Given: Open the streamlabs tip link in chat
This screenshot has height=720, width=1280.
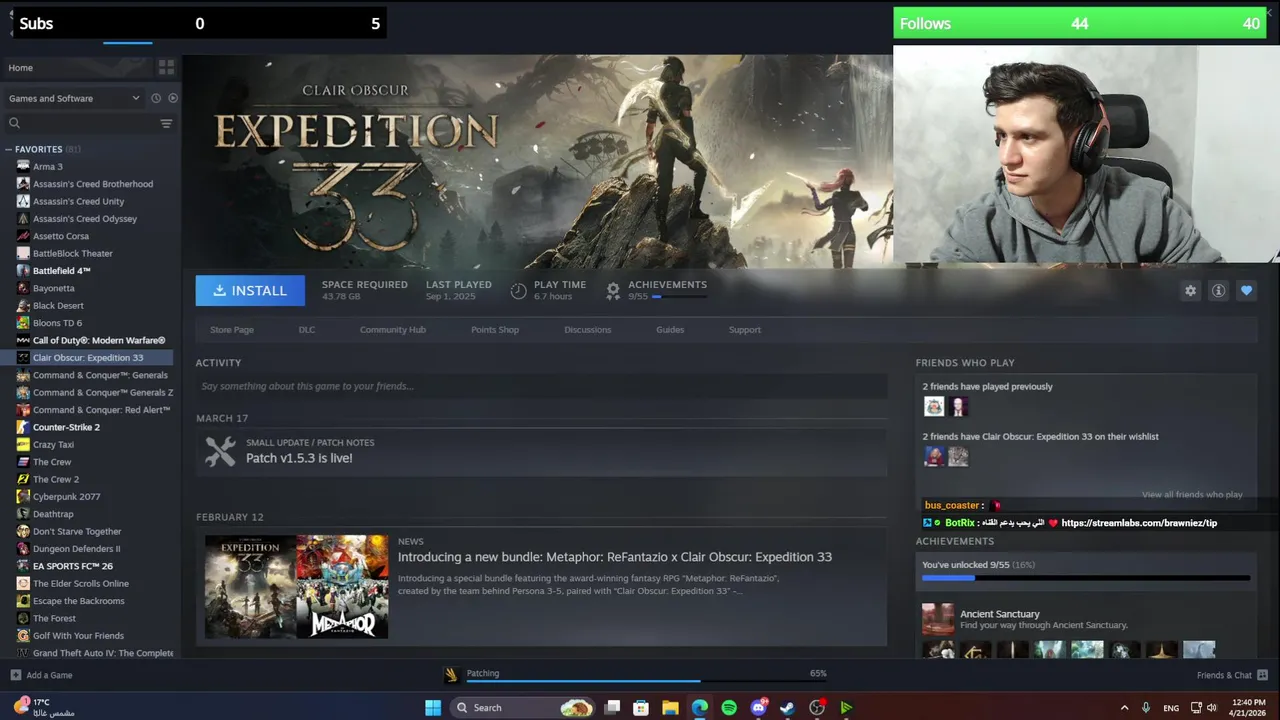Looking at the screenshot, I should pos(1139,523).
